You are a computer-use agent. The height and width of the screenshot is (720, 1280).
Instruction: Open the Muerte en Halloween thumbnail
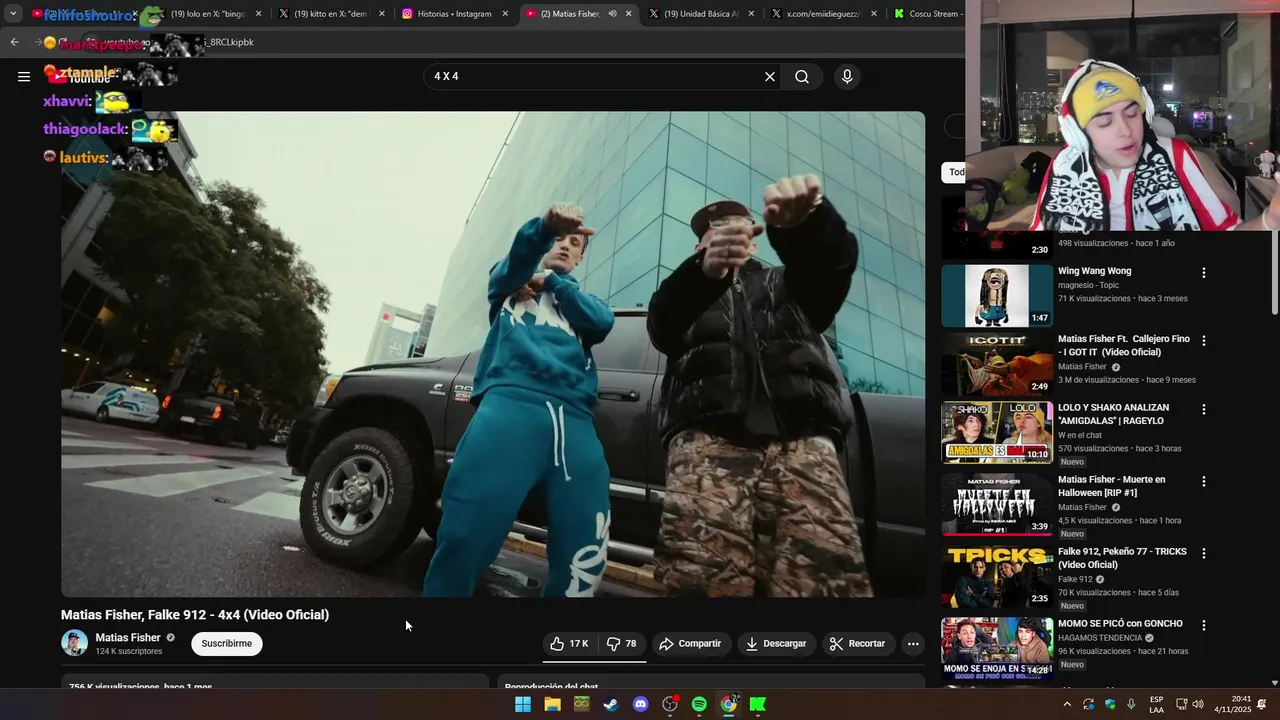[x=997, y=505]
